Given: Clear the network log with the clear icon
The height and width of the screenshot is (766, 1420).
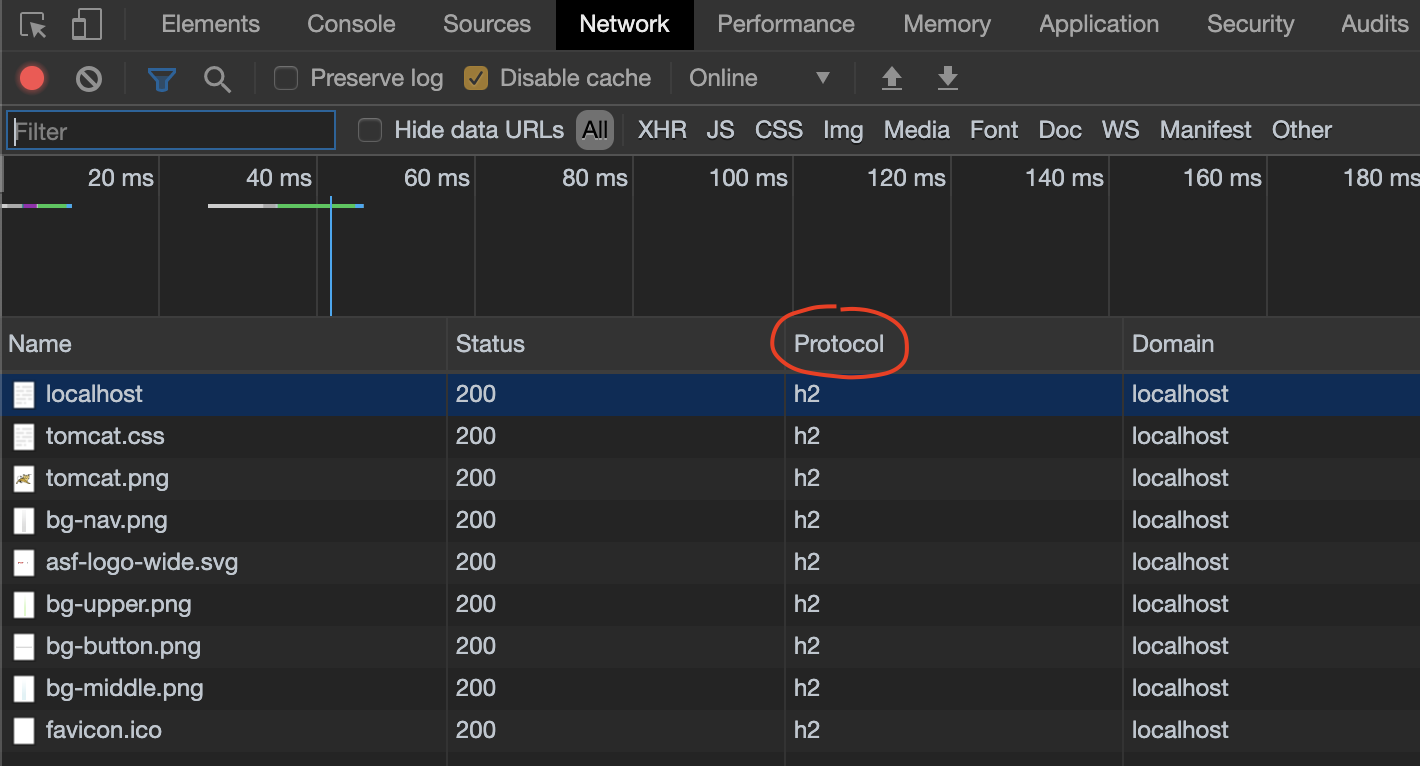Looking at the screenshot, I should [x=89, y=78].
